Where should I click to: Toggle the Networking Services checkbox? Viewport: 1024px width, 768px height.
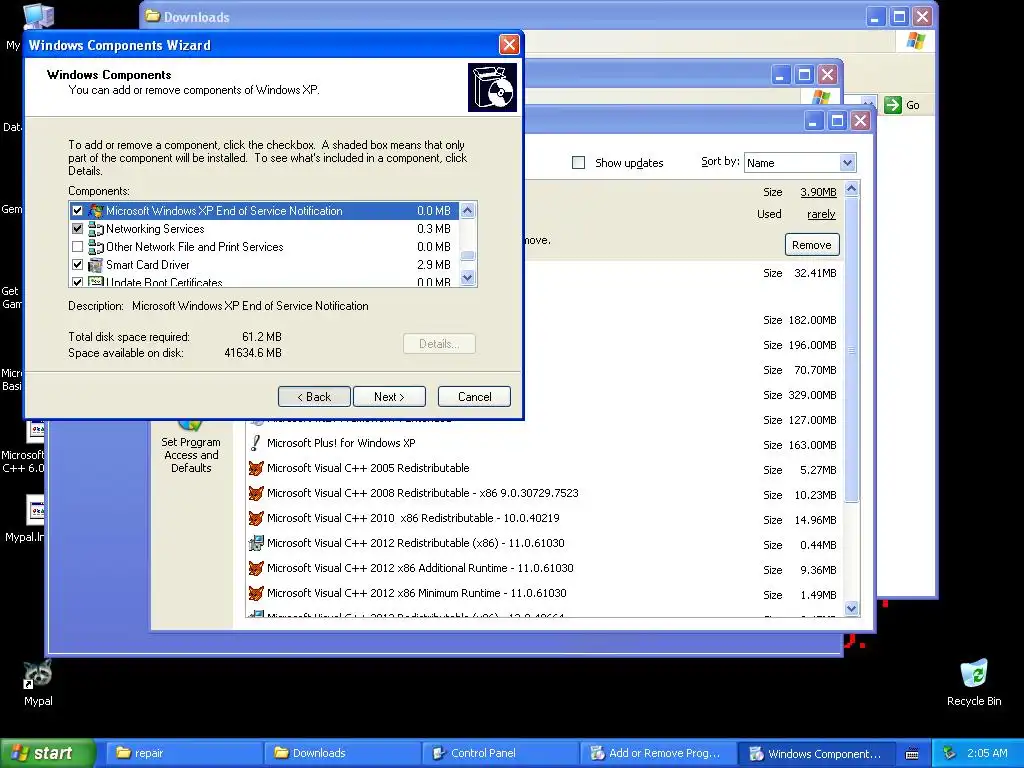pyautogui.click(x=78, y=229)
